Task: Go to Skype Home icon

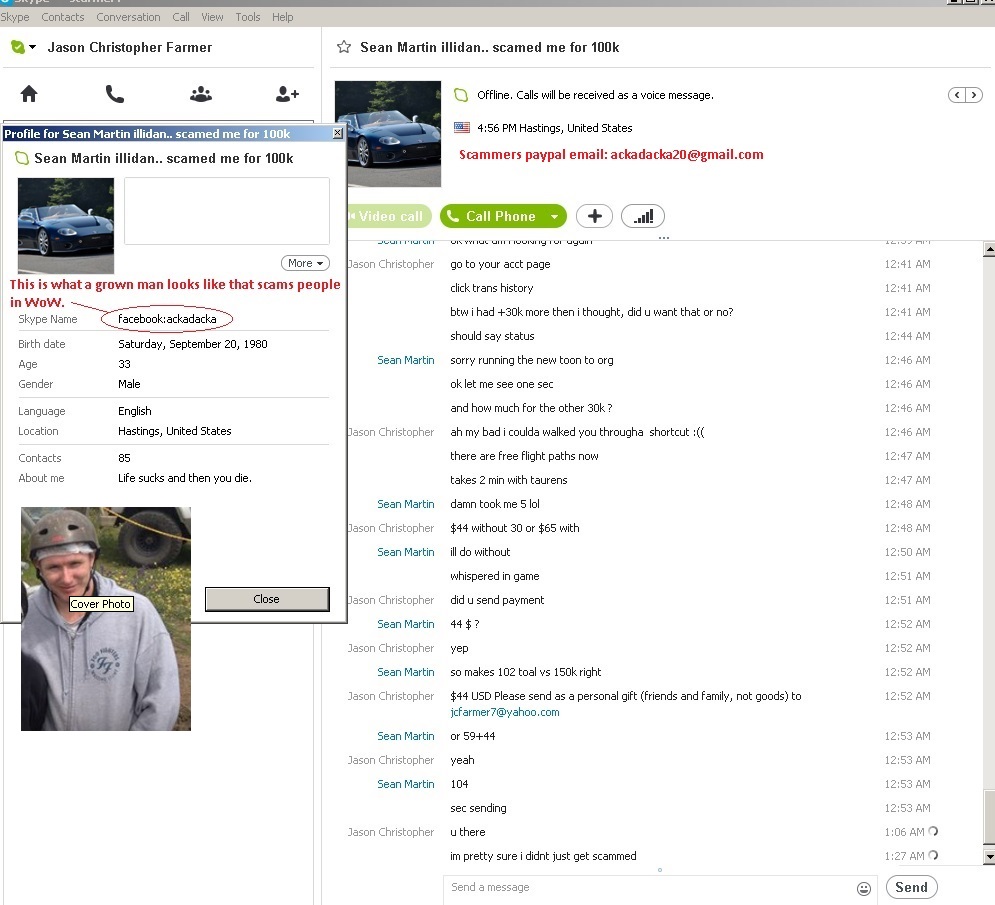Action: [29, 94]
